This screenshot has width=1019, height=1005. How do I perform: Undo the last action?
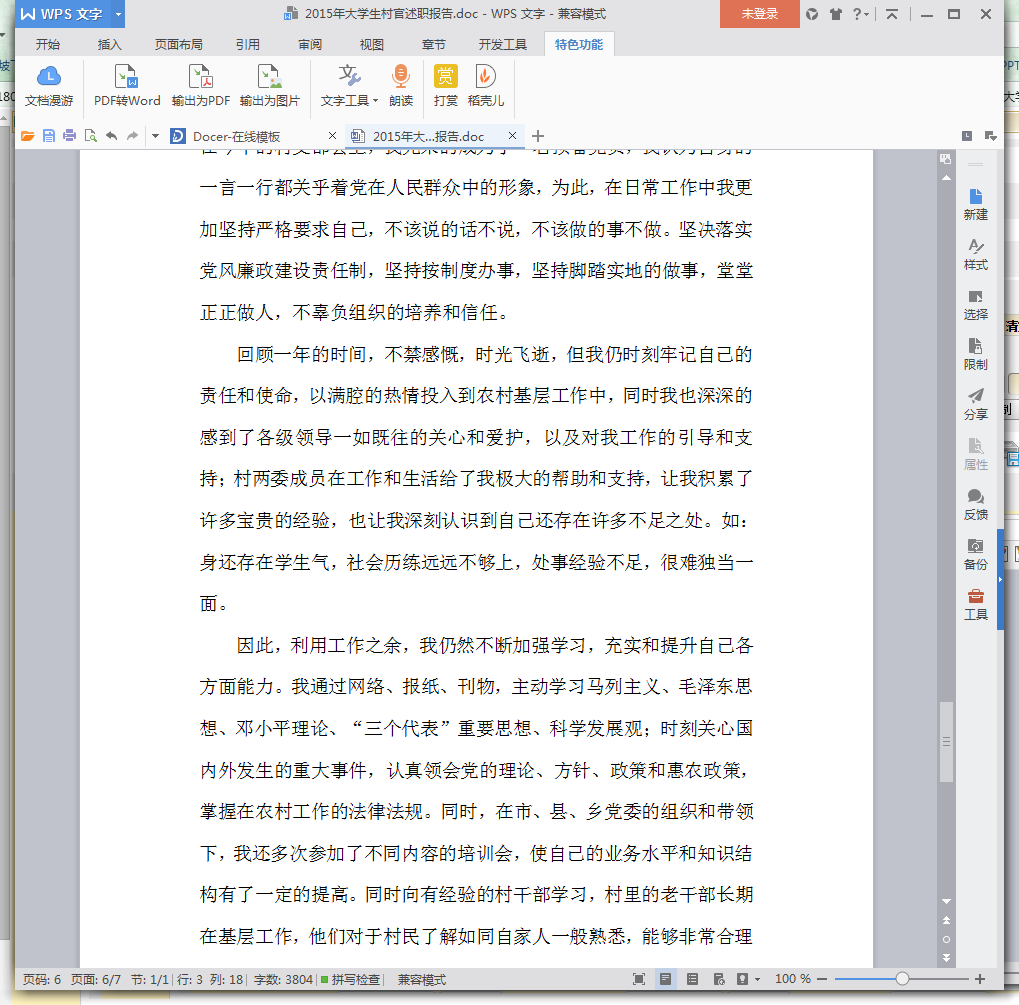(111, 136)
